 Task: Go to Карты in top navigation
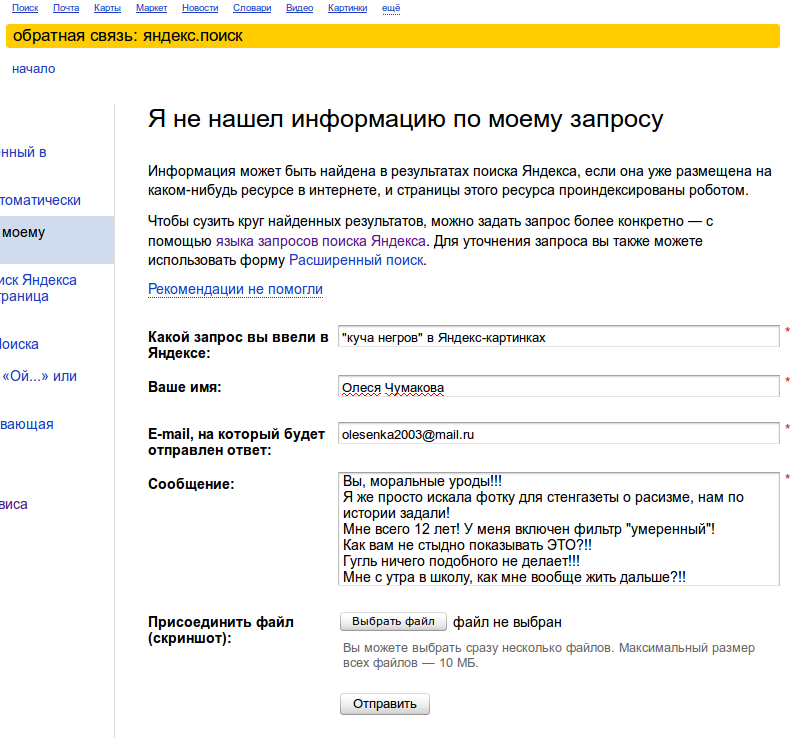[x=108, y=8]
